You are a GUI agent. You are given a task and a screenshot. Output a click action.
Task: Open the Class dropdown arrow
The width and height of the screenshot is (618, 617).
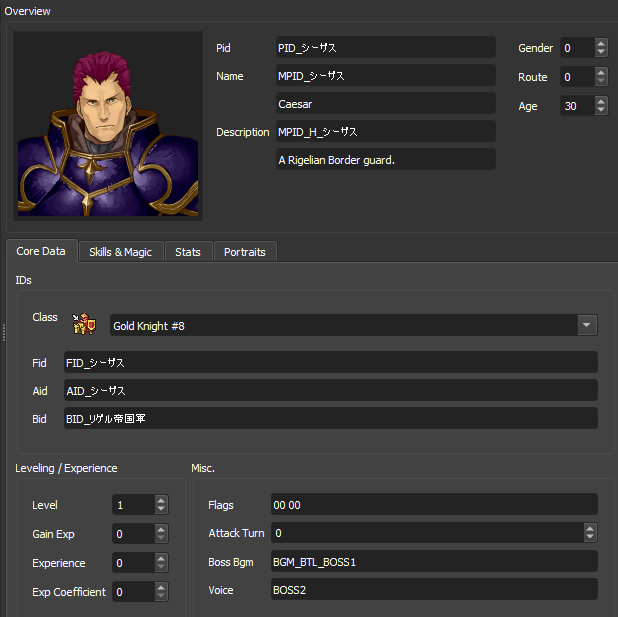click(586, 325)
